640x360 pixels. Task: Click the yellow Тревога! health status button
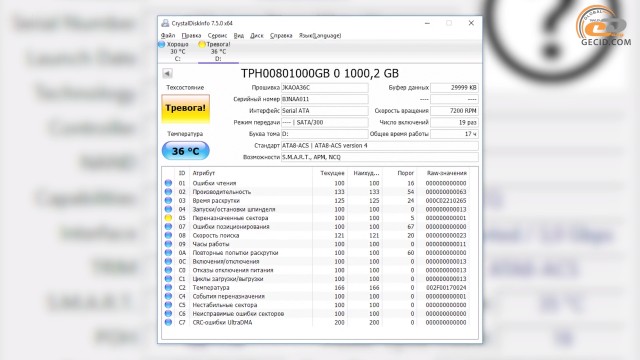[x=186, y=108]
